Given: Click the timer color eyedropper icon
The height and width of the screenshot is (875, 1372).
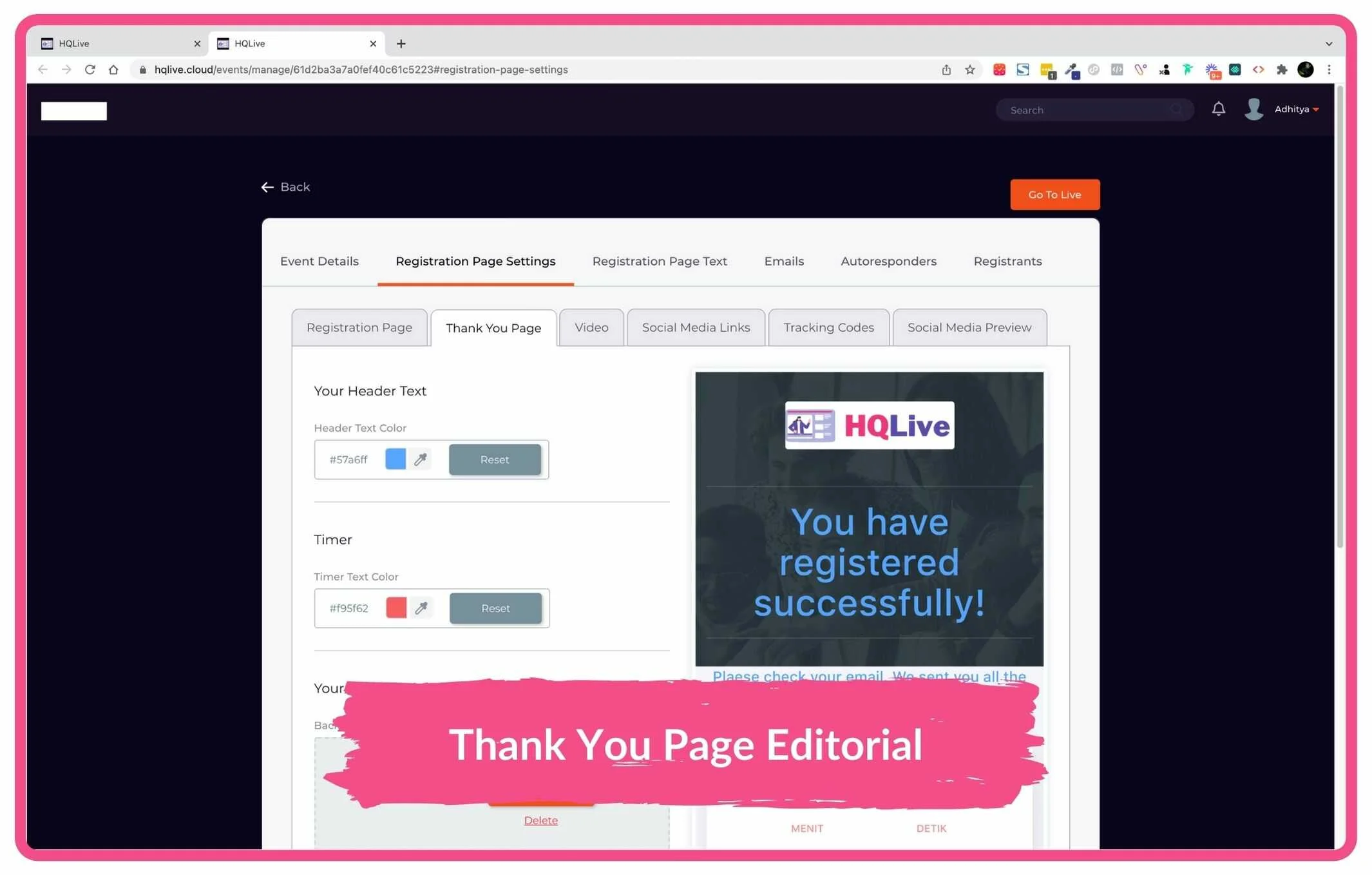Looking at the screenshot, I should (x=421, y=608).
